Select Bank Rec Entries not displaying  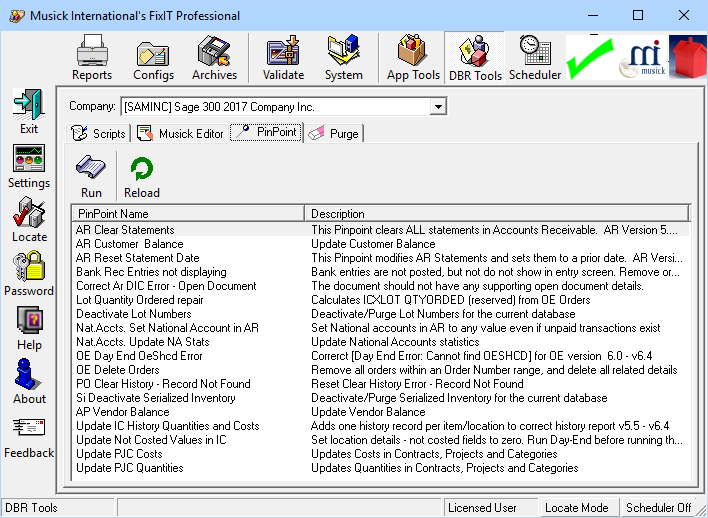click(381, 272)
